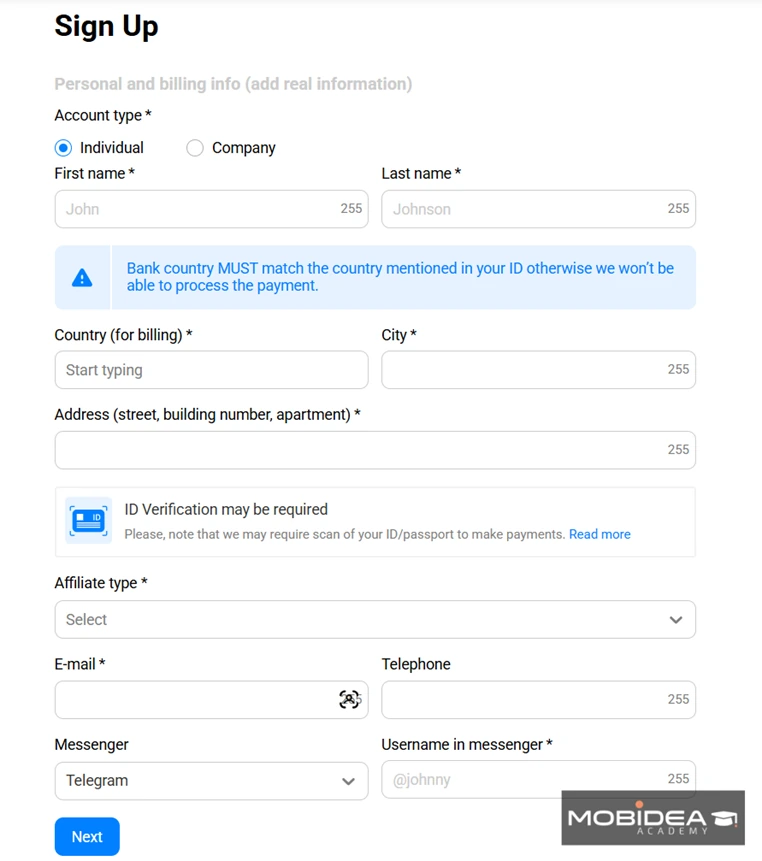Image resolution: width=762 pixels, height=861 pixels.
Task: Click the Address input field
Action: click(375, 450)
